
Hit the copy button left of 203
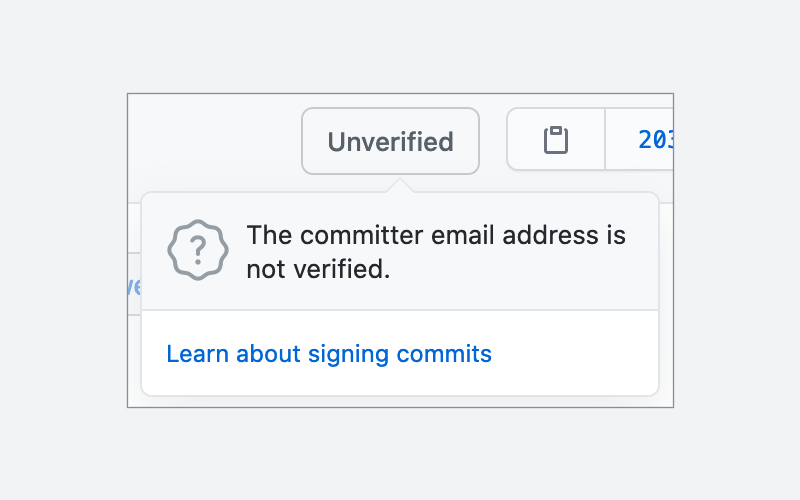click(x=556, y=139)
